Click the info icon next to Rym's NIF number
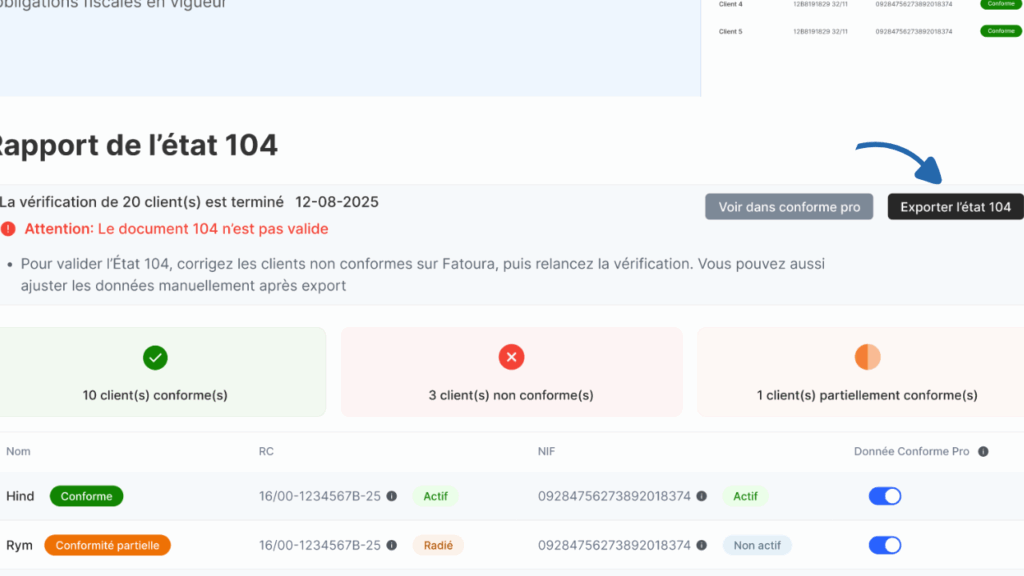This screenshot has height=576, width=1024. 702,545
